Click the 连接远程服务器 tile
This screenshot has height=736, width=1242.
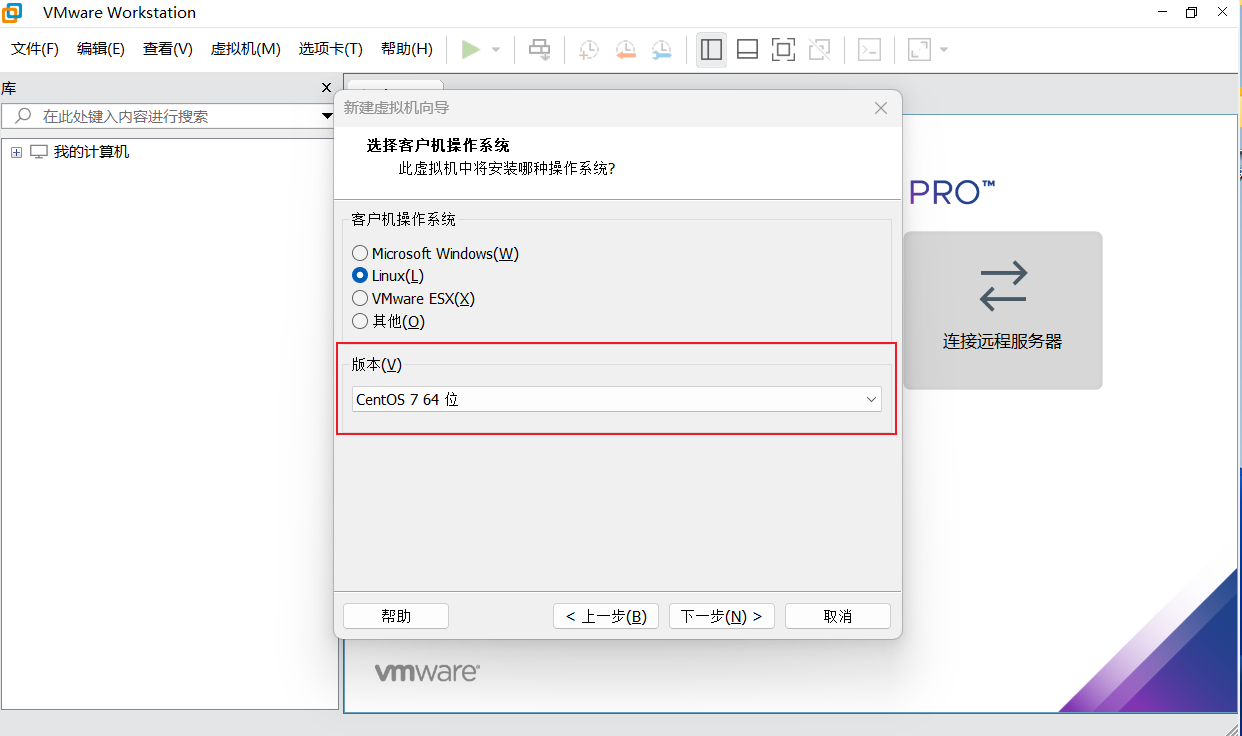(x=1003, y=310)
